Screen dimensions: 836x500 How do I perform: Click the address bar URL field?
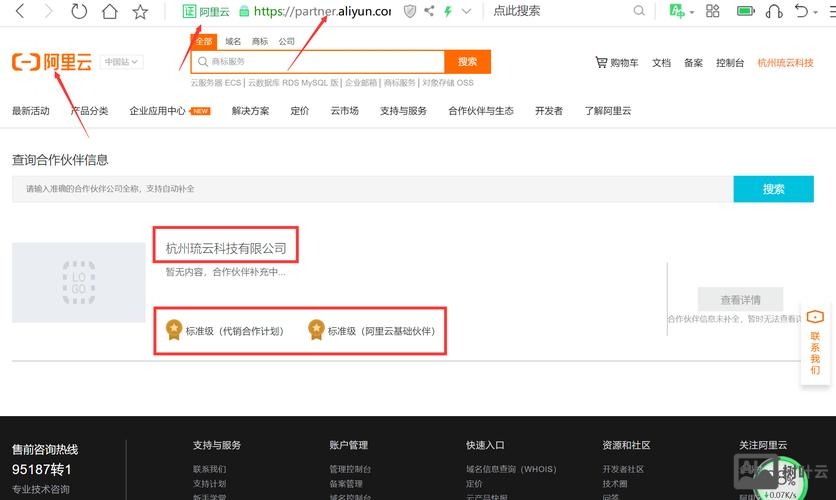[322, 11]
